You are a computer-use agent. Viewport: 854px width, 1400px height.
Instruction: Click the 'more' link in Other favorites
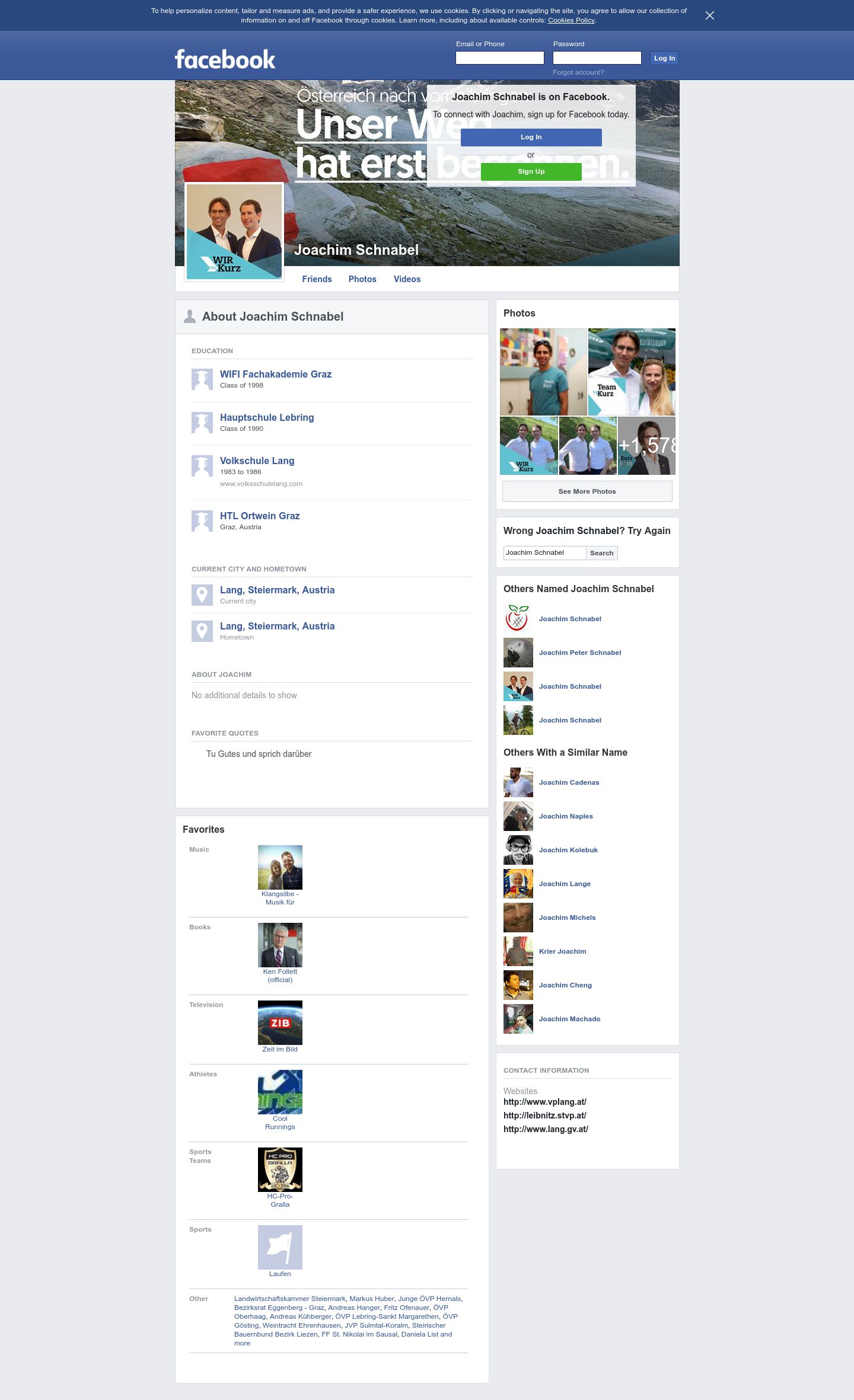click(x=242, y=1343)
